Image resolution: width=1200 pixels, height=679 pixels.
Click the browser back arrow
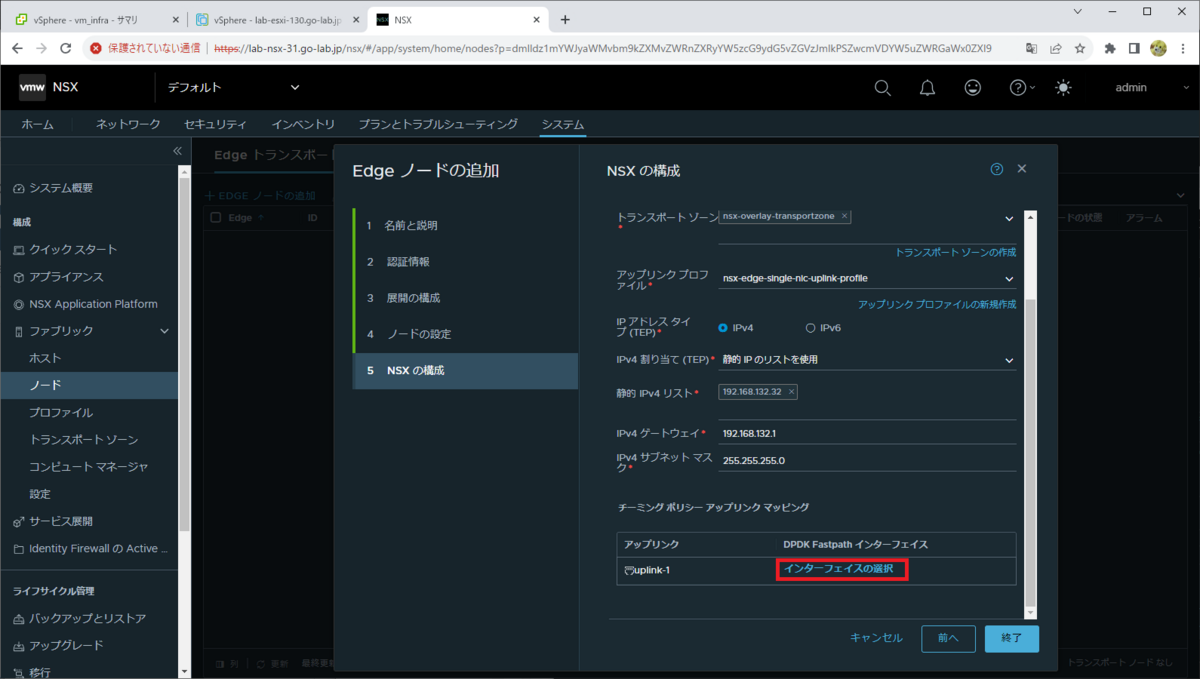tap(17, 48)
